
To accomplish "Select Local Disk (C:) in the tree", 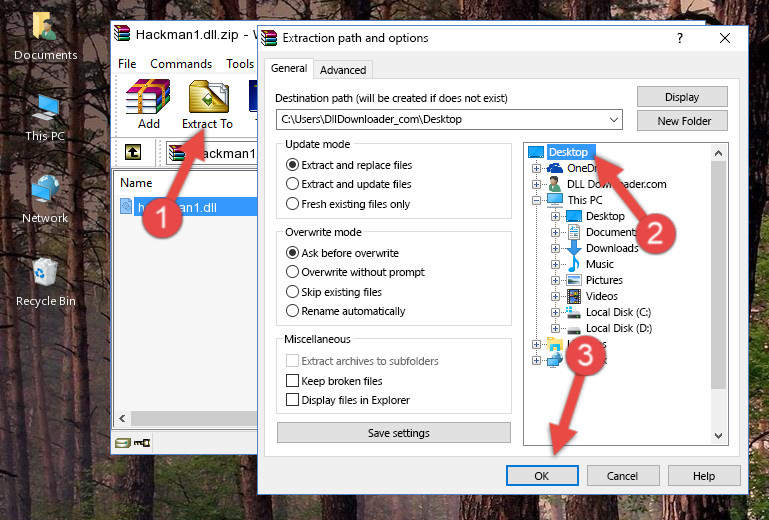I will pos(618,312).
